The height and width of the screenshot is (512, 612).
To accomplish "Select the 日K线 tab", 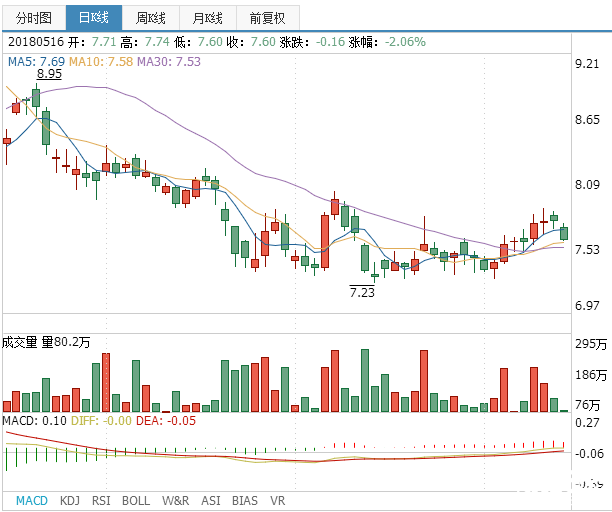I will [x=94, y=18].
